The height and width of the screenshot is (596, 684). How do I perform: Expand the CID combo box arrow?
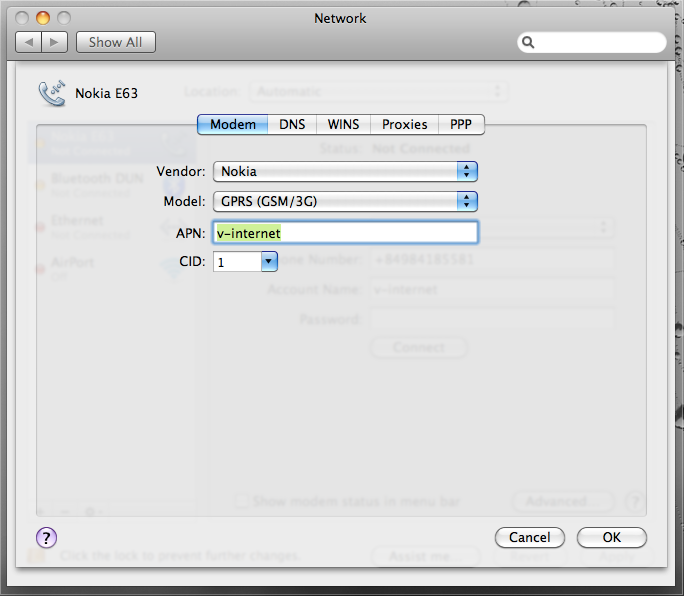(269, 261)
